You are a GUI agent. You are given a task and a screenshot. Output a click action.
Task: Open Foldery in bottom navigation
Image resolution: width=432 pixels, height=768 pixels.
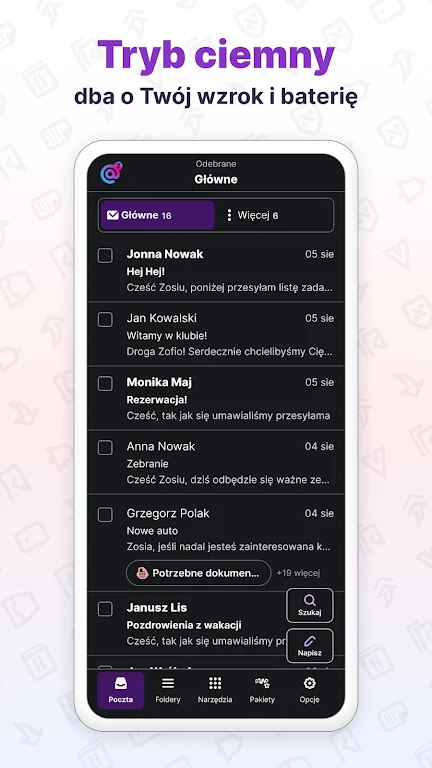(168, 690)
